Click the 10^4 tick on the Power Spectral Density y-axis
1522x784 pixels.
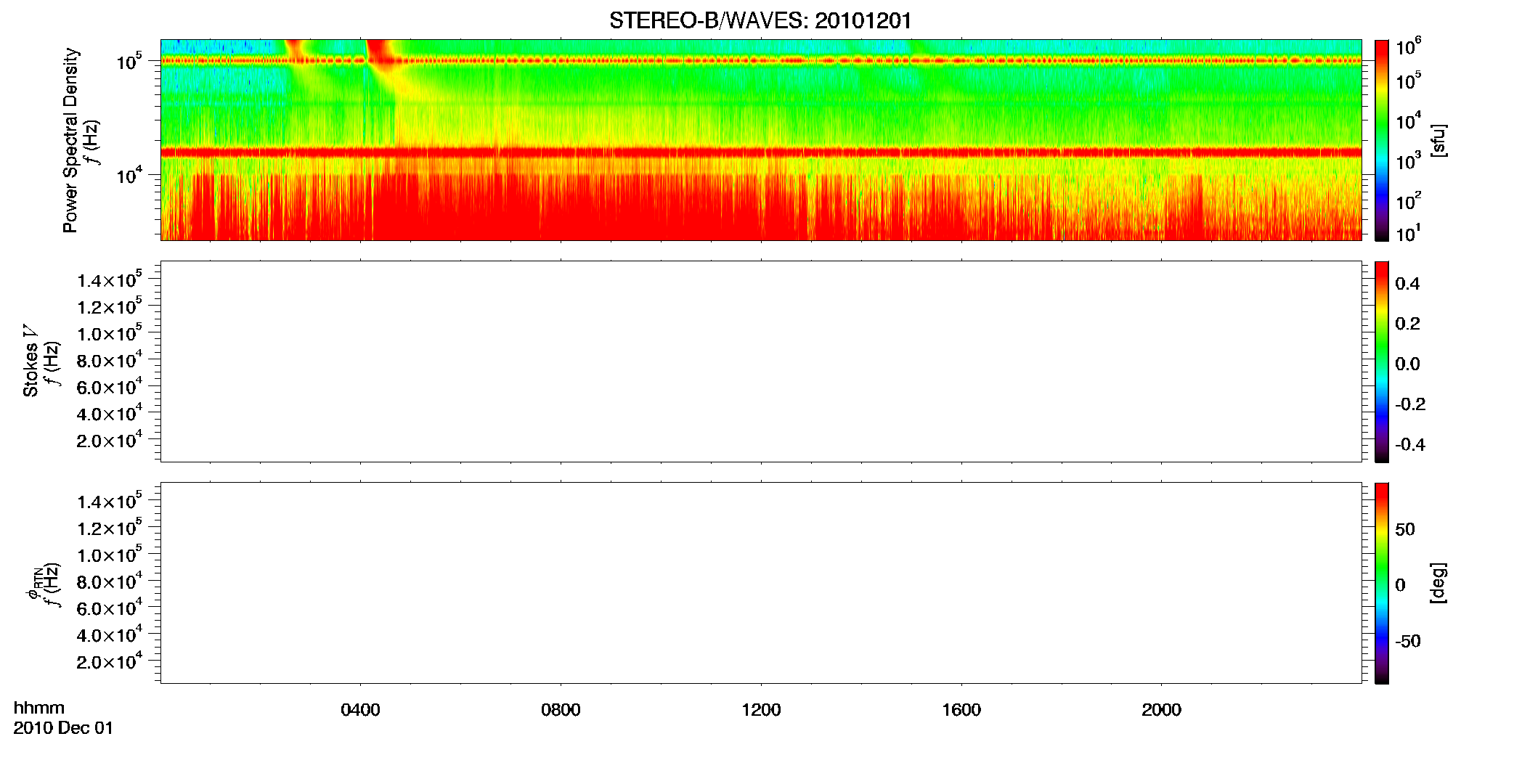pos(128,175)
